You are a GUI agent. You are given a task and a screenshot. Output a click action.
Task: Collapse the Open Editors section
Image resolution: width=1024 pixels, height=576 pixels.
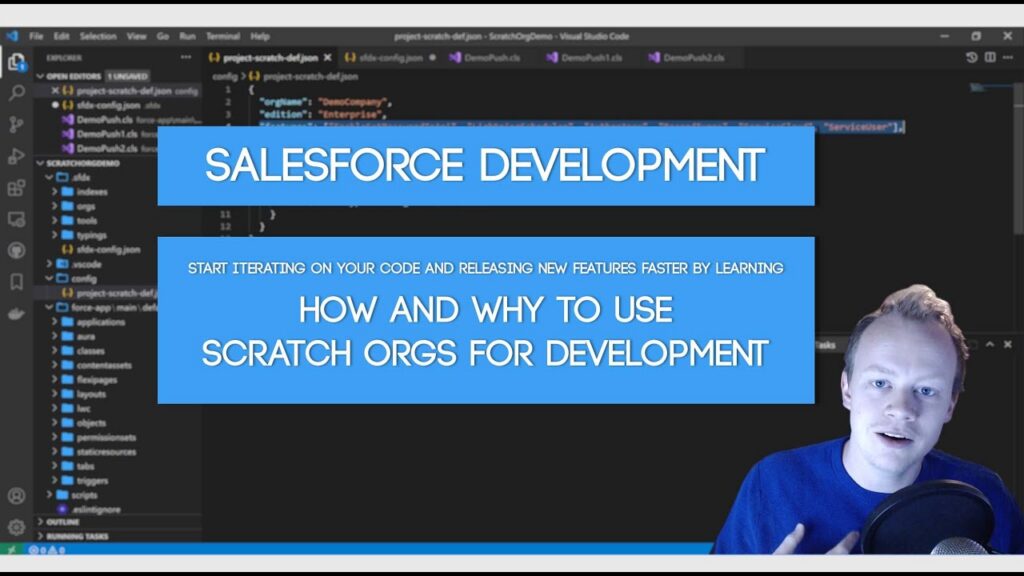(40, 76)
